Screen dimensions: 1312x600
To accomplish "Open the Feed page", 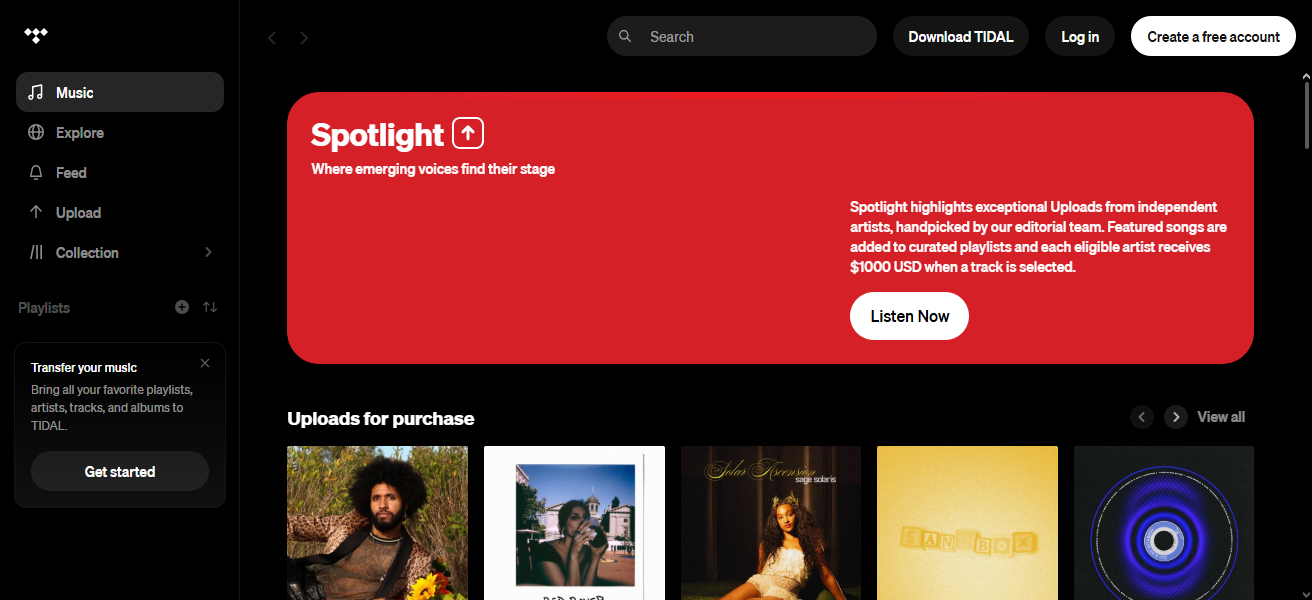I will point(71,172).
